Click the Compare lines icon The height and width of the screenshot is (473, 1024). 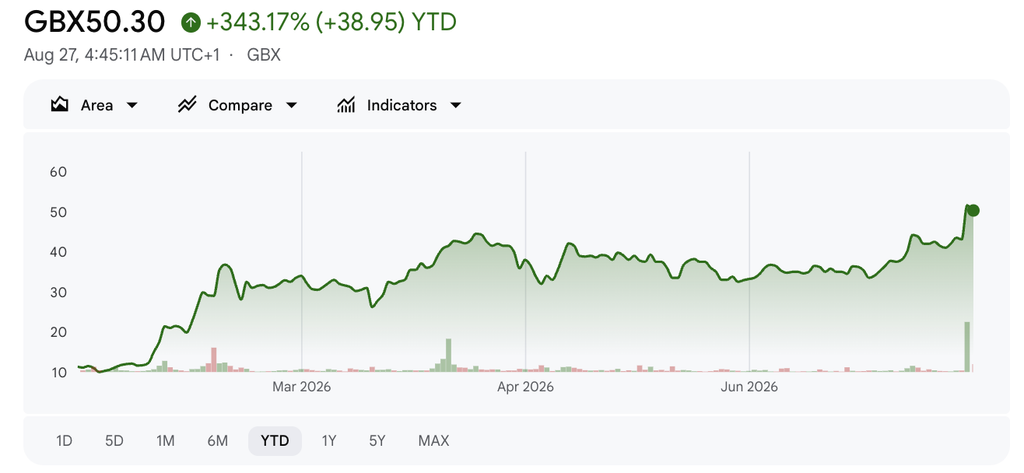(x=187, y=105)
